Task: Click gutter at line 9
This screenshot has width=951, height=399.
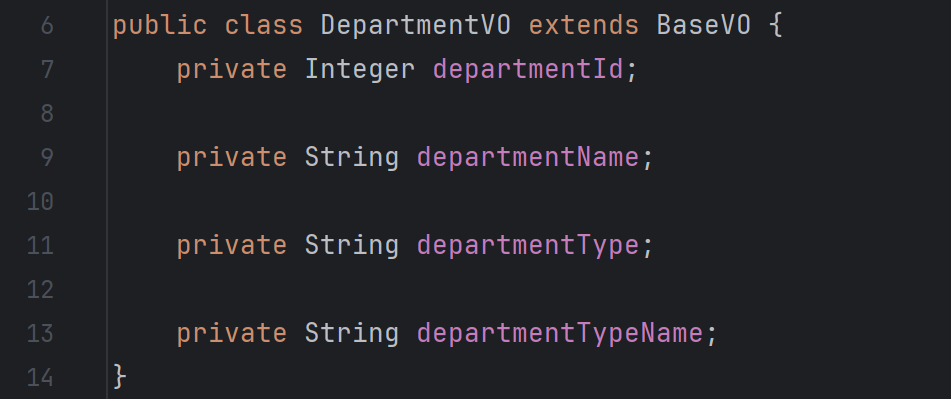Action: (x=46, y=158)
